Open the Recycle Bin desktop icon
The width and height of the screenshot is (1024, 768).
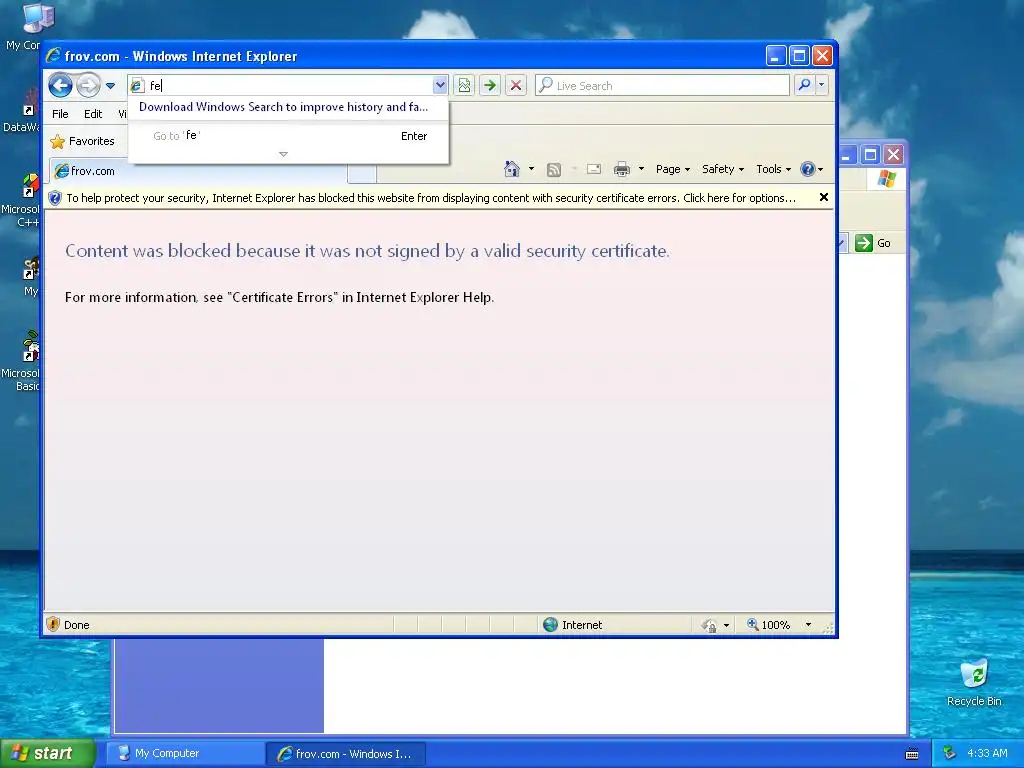tap(974, 683)
